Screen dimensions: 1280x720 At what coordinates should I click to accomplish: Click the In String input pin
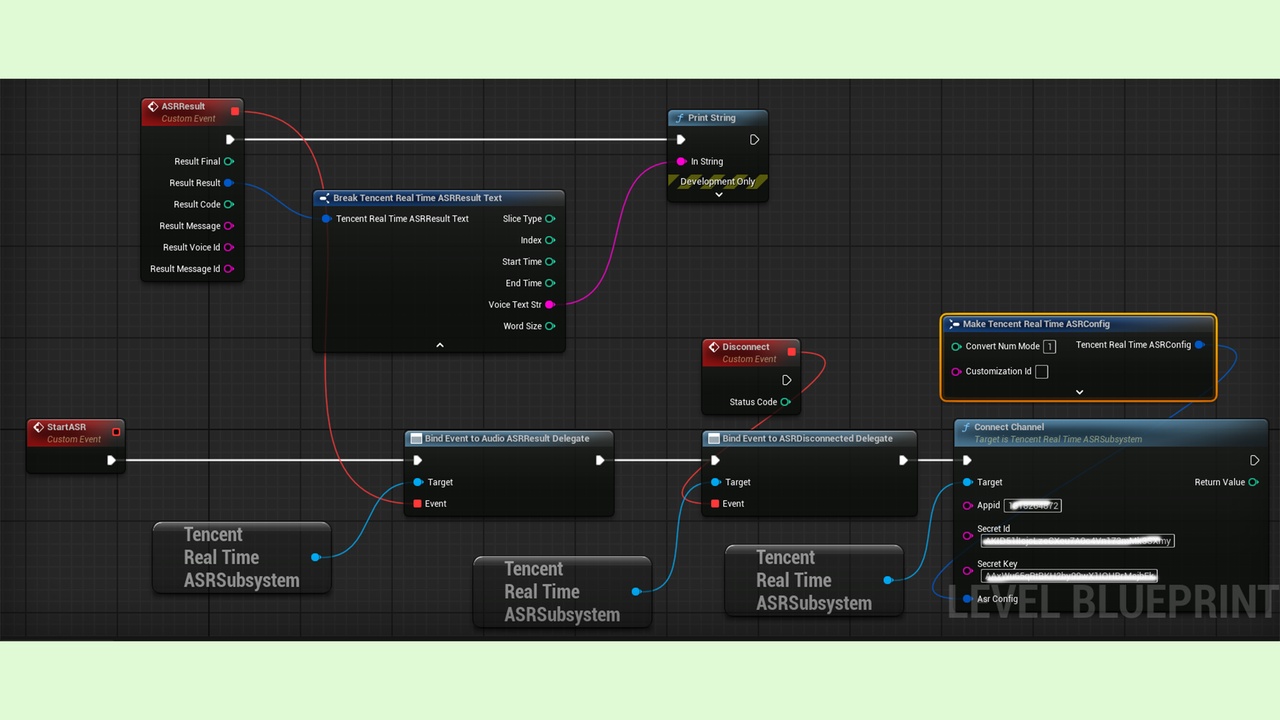click(x=681, y=161)
